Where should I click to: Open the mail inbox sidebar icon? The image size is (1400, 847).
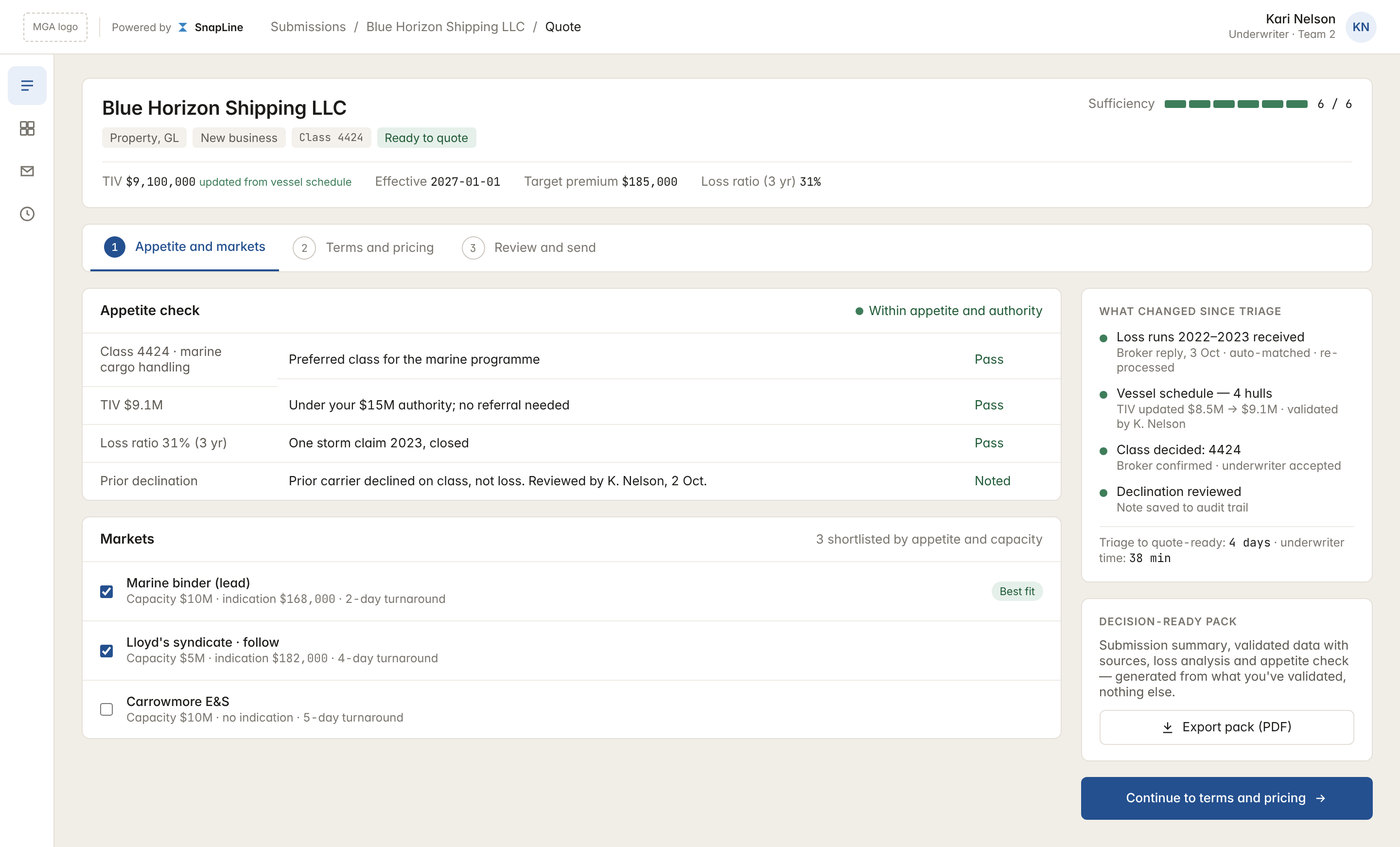27,171
